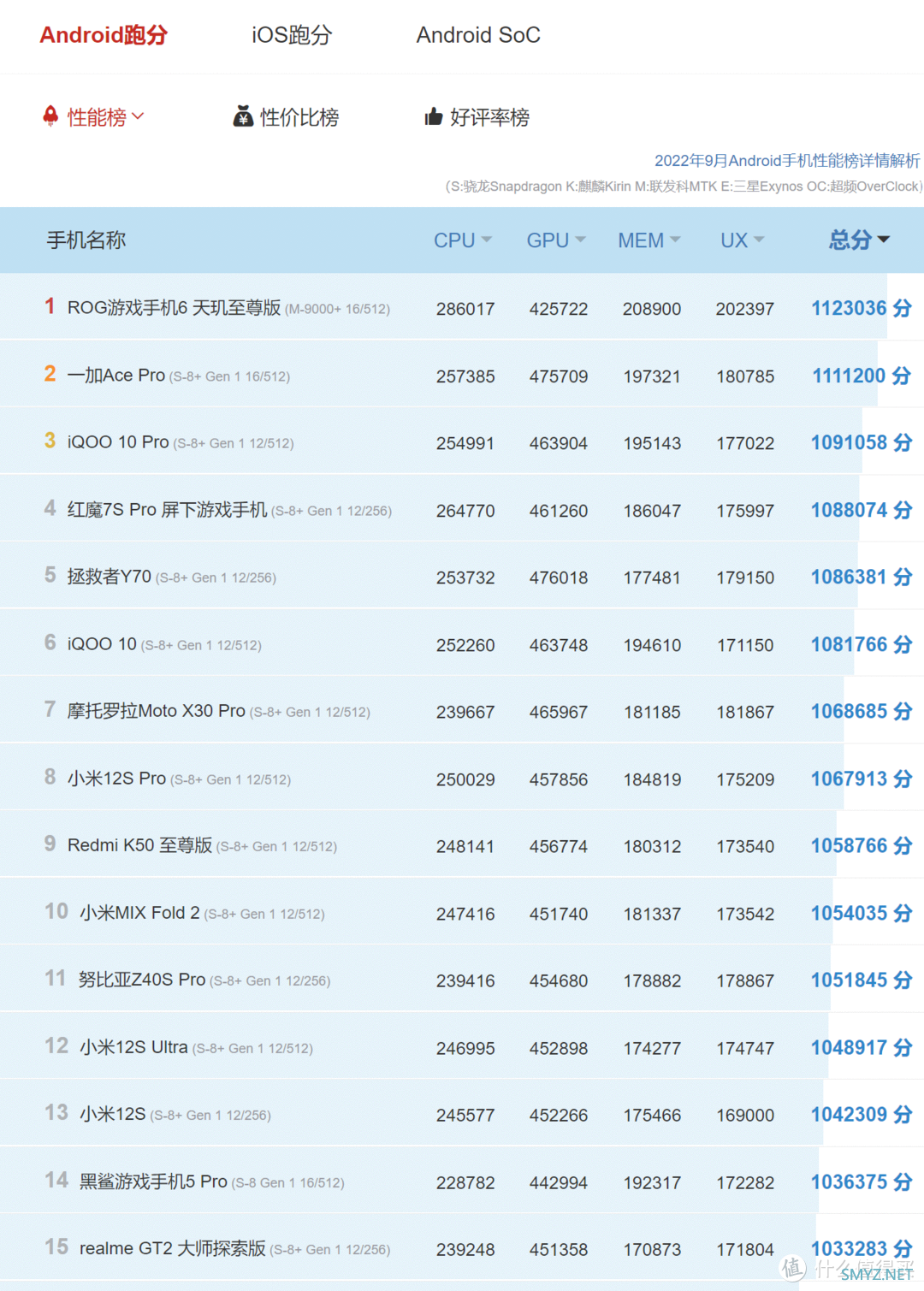
Task: Click MEM score 174277
Action: coord(652,1048)
